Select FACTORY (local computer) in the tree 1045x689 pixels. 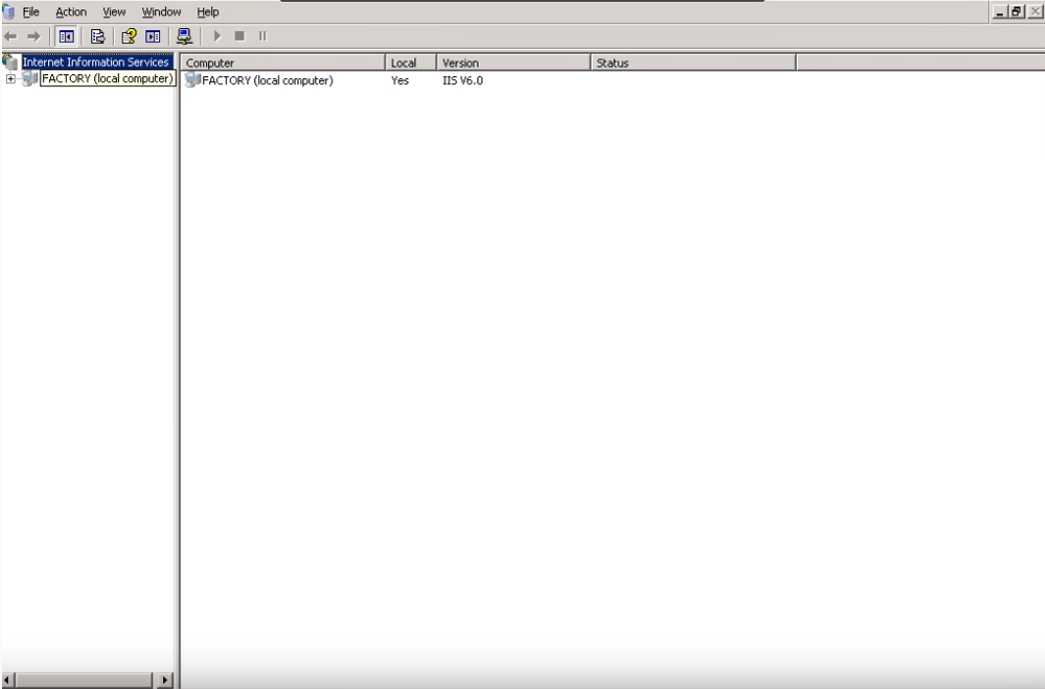[x=107, y=79]
